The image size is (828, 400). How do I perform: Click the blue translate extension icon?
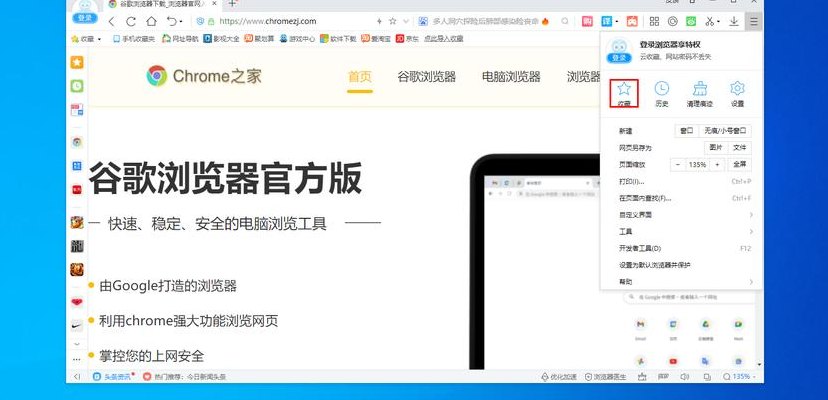click(x=607, y=21)
